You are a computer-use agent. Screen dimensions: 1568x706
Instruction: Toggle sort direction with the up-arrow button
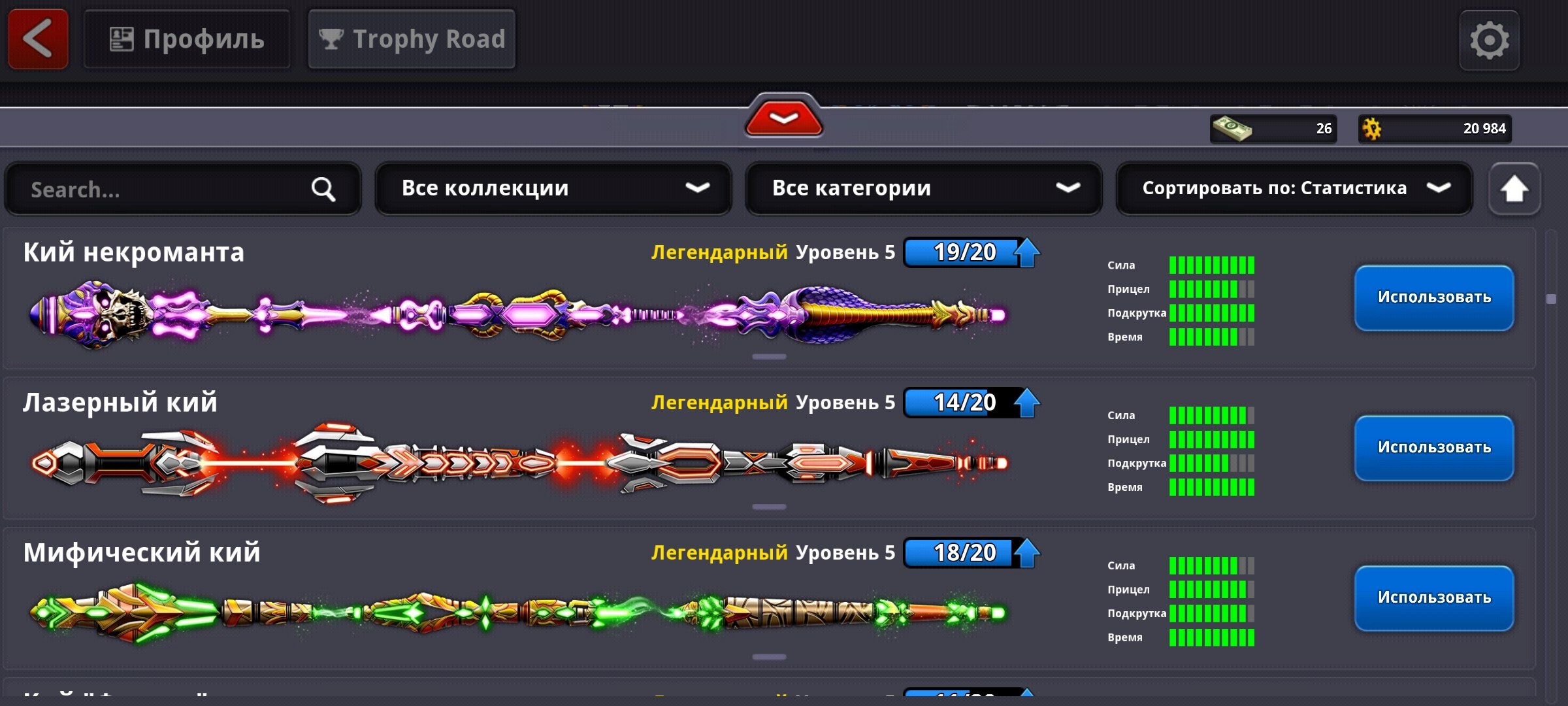click(1514, 189)
